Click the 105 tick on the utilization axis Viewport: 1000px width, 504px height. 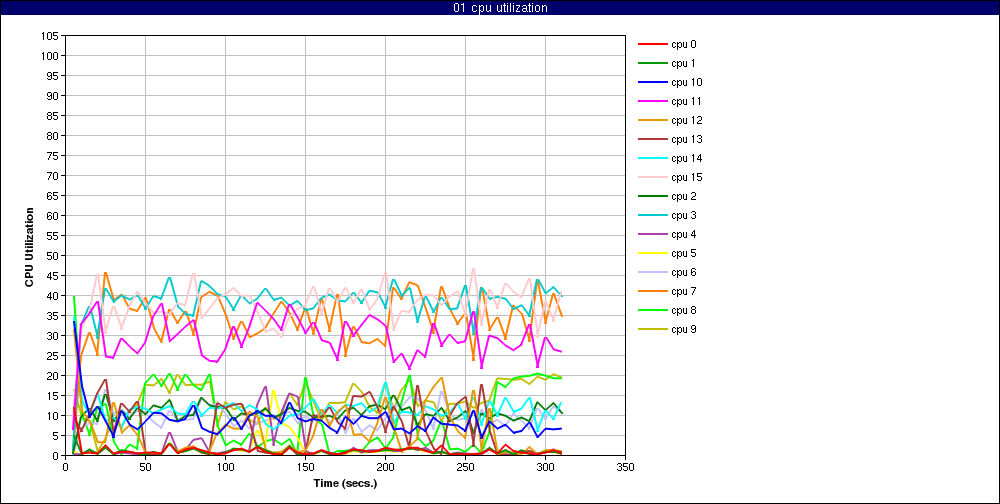pos(51,36)
